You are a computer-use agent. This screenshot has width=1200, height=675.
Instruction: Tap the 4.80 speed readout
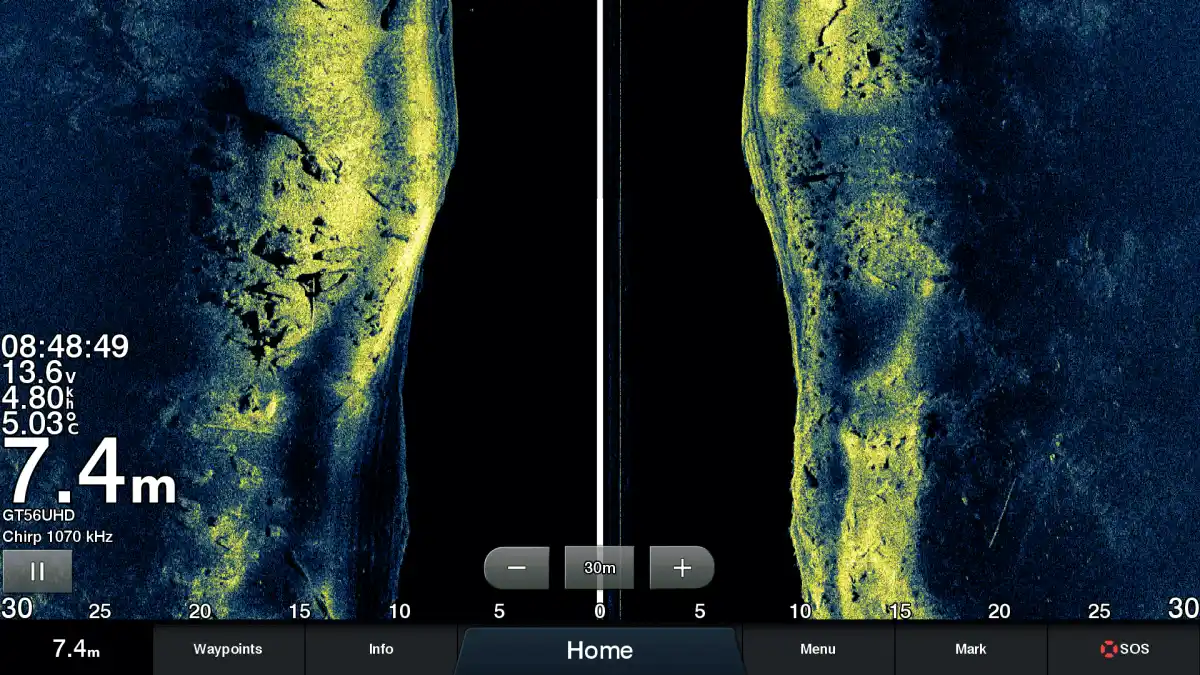pos(40,398)
